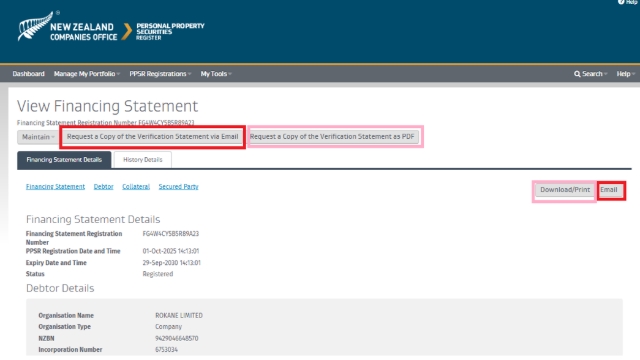
Task: Select organisation name ROKANE LIMITED
Action: coord(179,316)
